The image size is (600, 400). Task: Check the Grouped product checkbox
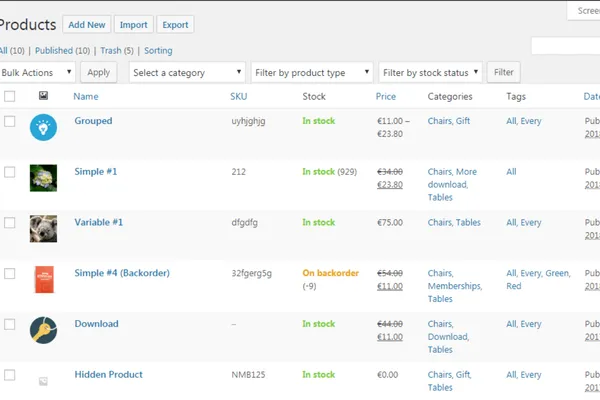pos(10,121)
